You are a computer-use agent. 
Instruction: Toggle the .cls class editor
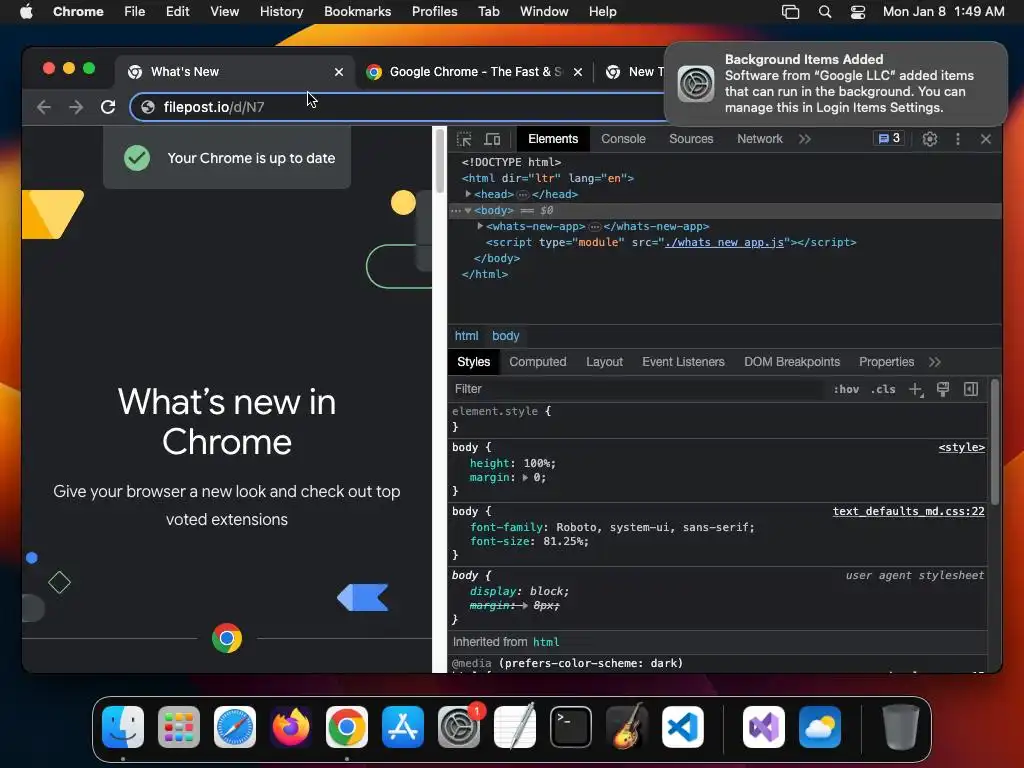click(x=883, y=389)
